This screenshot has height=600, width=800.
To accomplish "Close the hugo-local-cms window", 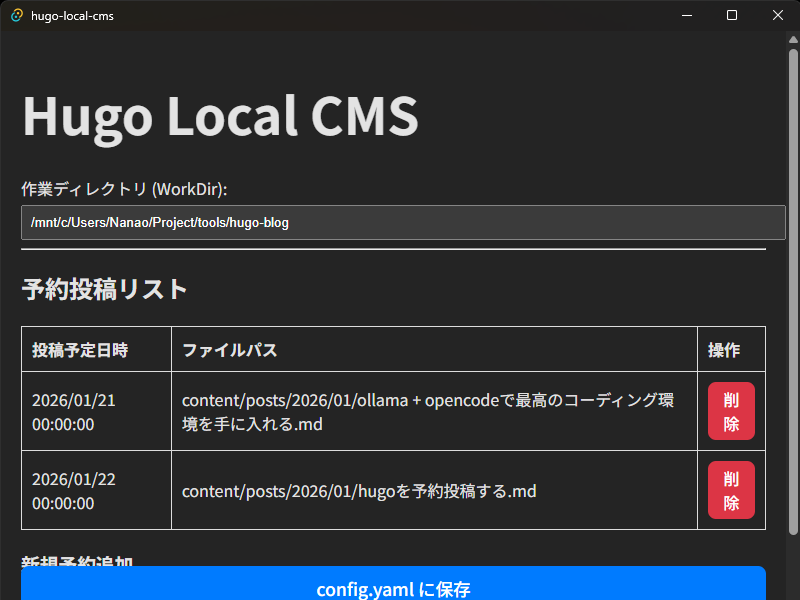I will [x=778, y=15].
